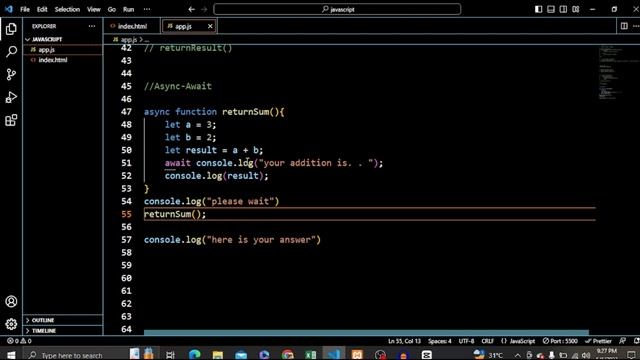Open app.js in the Explorer tree
Image resolution: width=640 pixels, height=360 pixels.
(63, 49)
